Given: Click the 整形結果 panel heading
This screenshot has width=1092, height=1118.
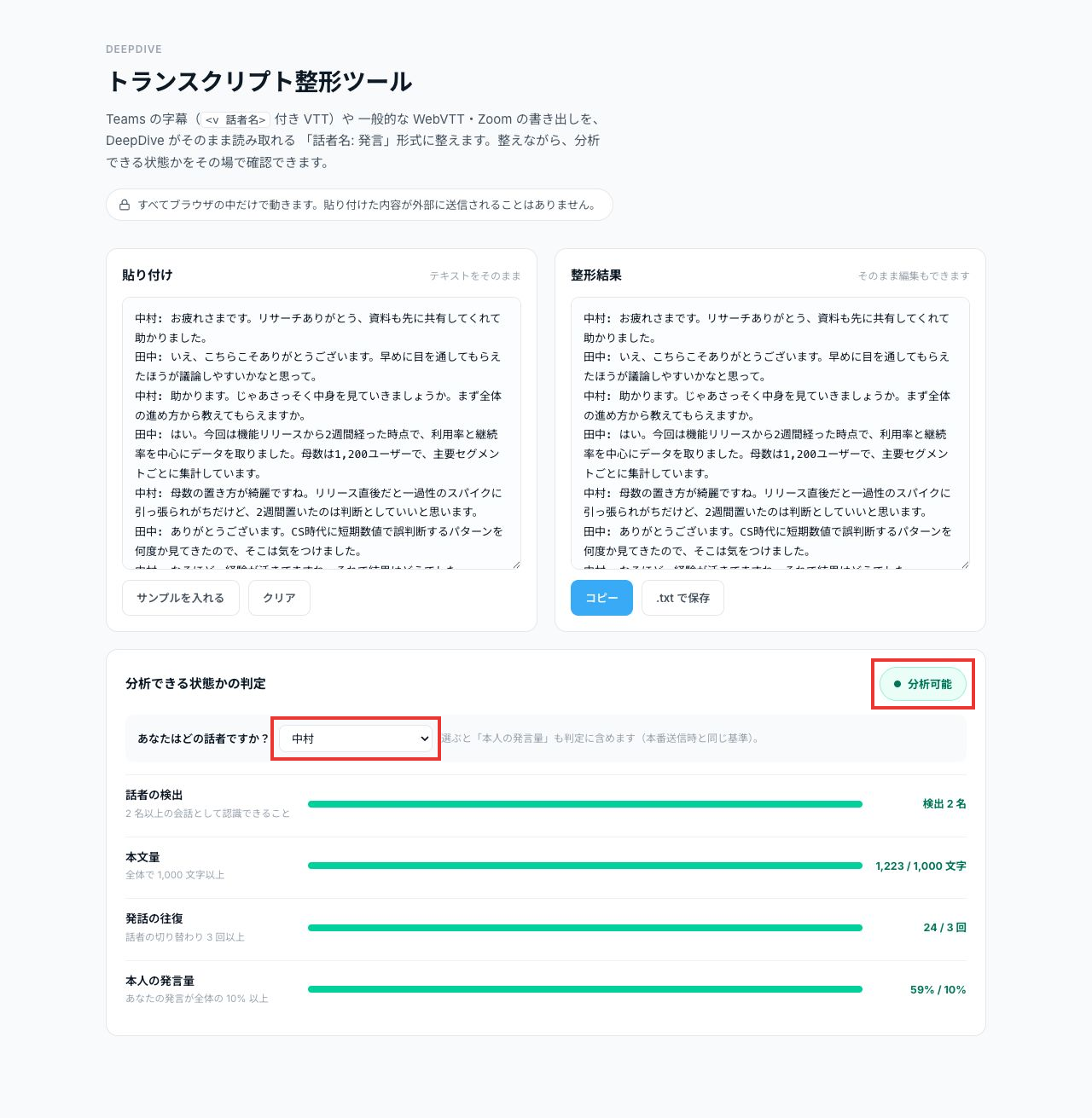Looking at the screenshot, I should (596, 275).
